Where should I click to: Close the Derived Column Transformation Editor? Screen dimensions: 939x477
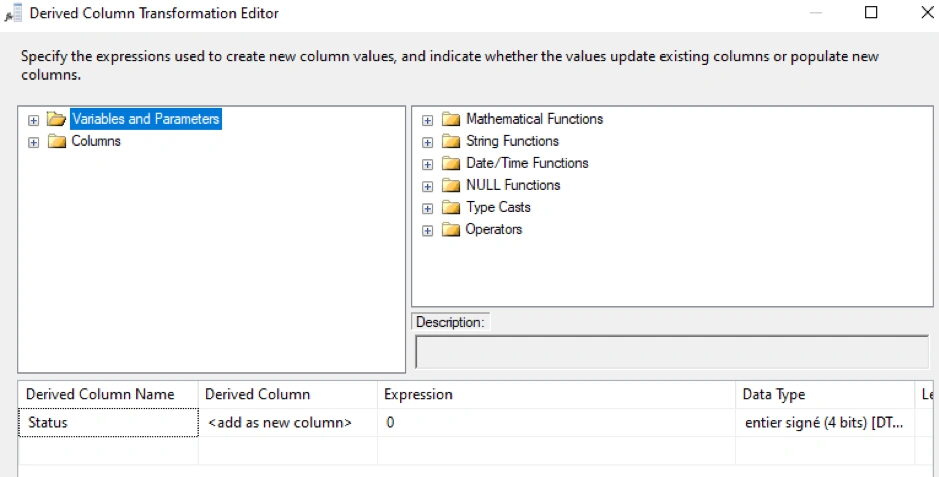(x=927, y=13)
